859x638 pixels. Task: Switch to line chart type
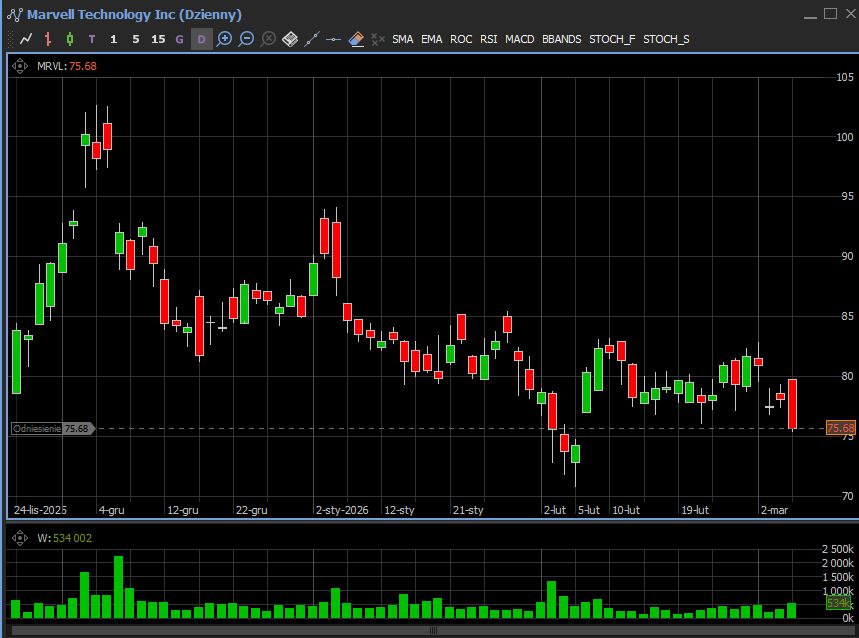(26, 39)
